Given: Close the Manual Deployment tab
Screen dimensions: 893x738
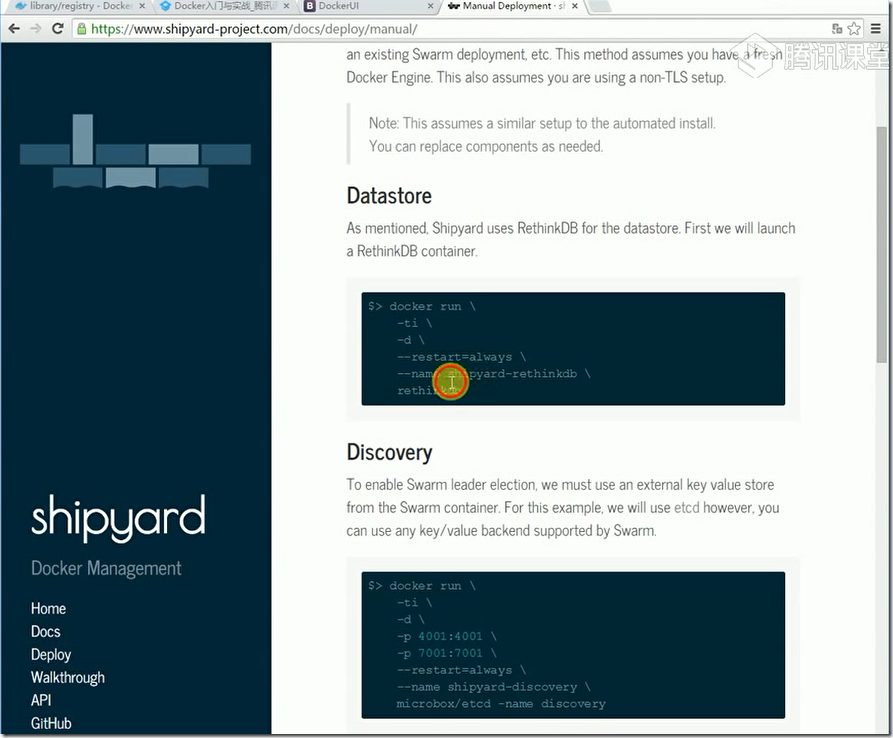Looking at the screenshot, I should (575, 6).
